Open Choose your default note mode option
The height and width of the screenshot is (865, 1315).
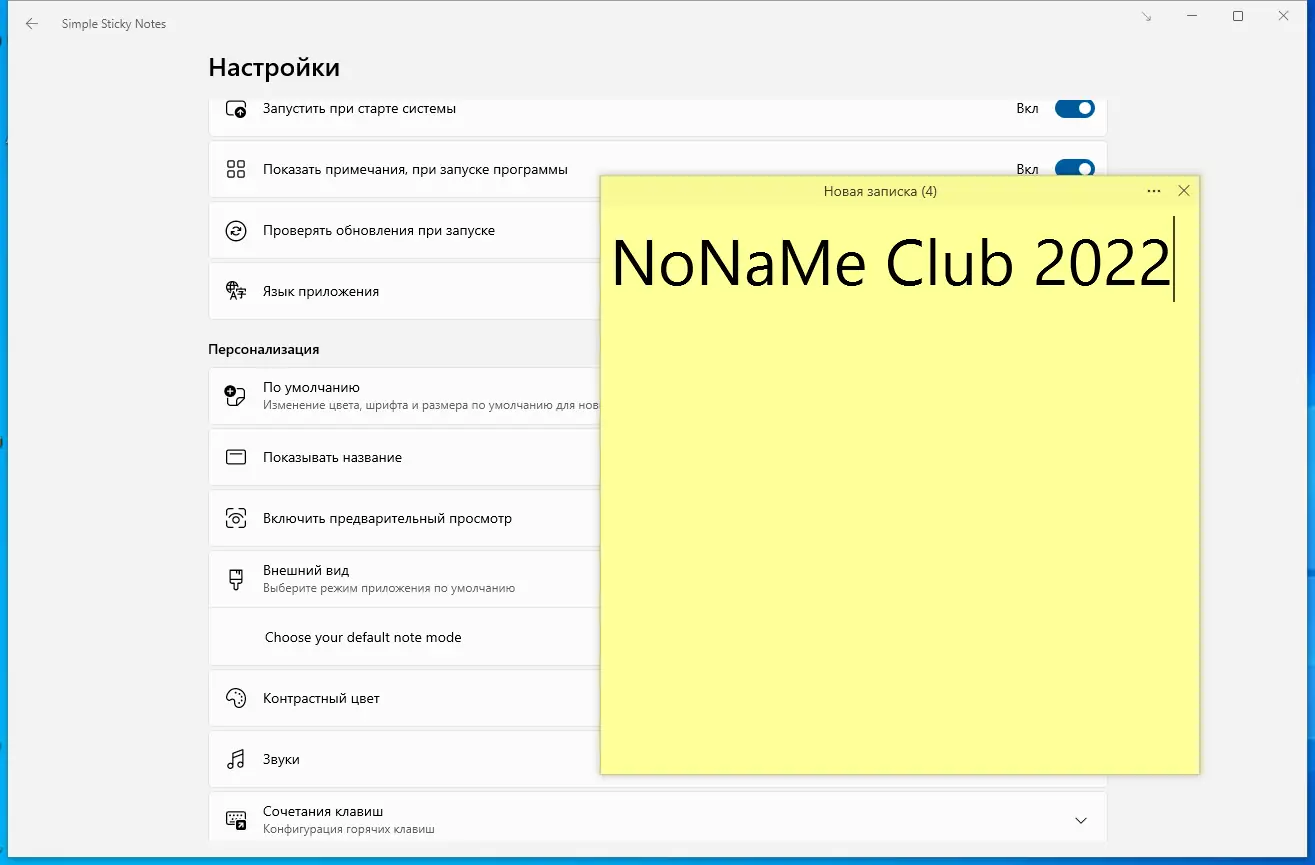404,637
